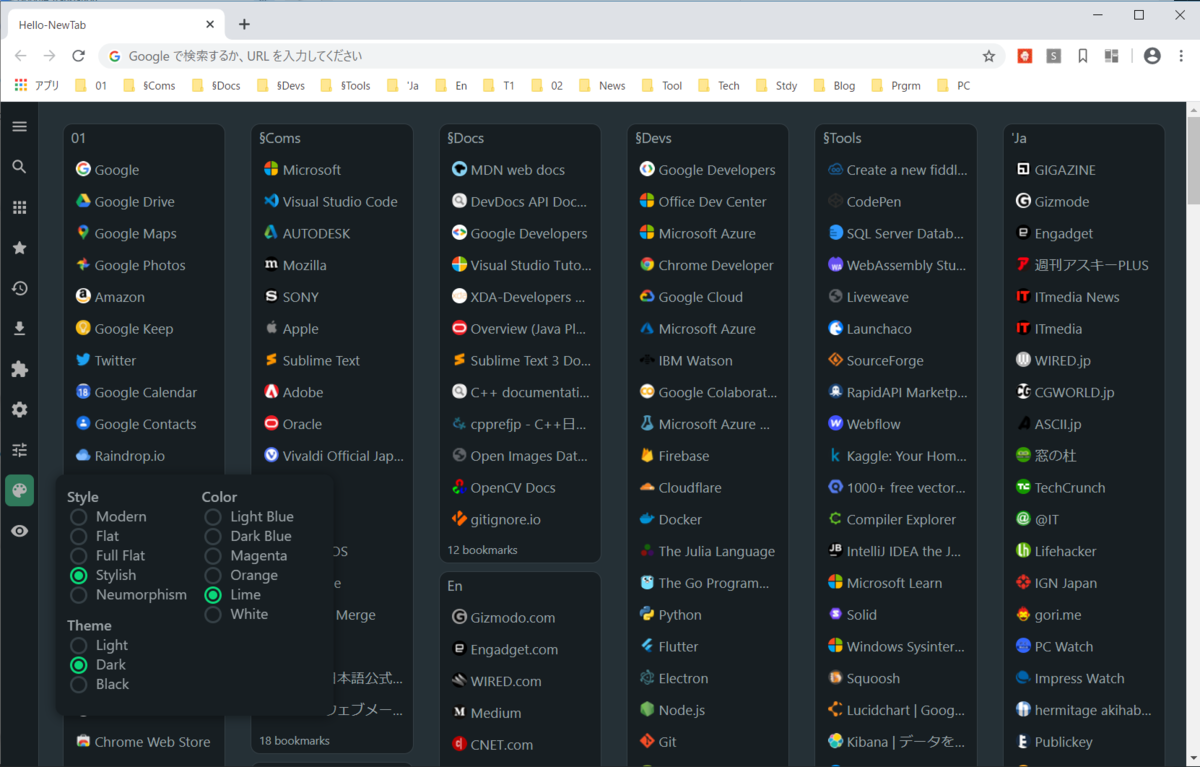Pick the Orange color option
The height and width of the screenshot is (767, 1200).
(x=241, y=575)
